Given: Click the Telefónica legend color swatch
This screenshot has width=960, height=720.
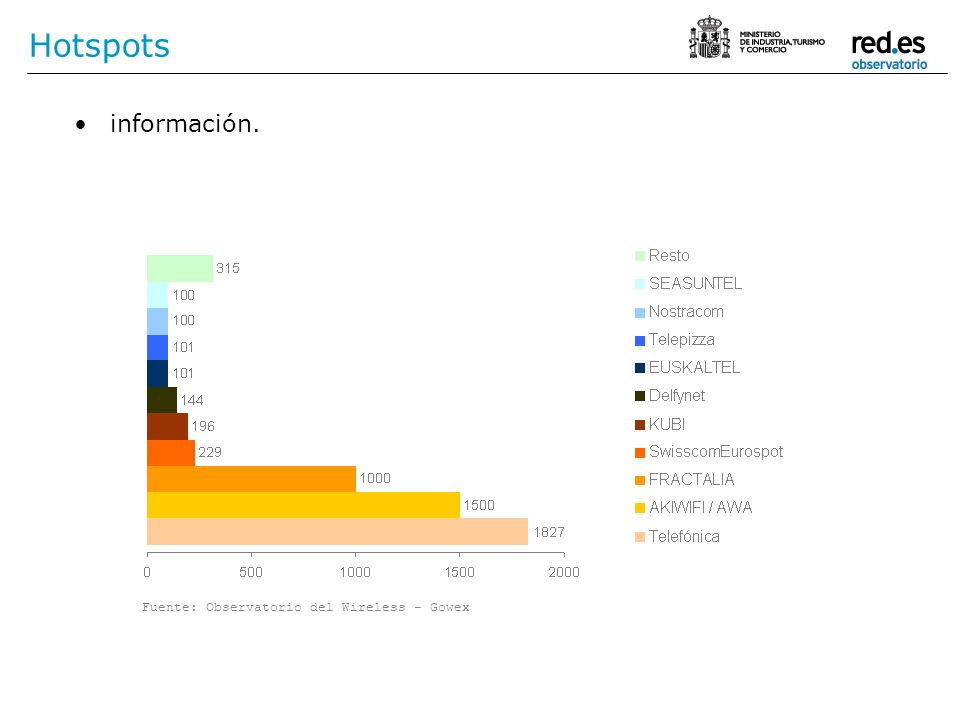Looking at the screenshot, I should pyautogui.click(x=640, y=537).
